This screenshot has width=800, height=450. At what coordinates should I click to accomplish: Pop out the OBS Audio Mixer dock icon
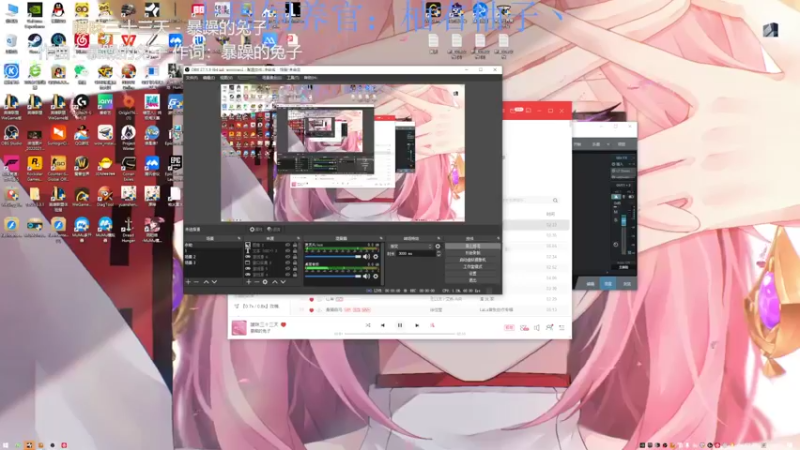381,238
